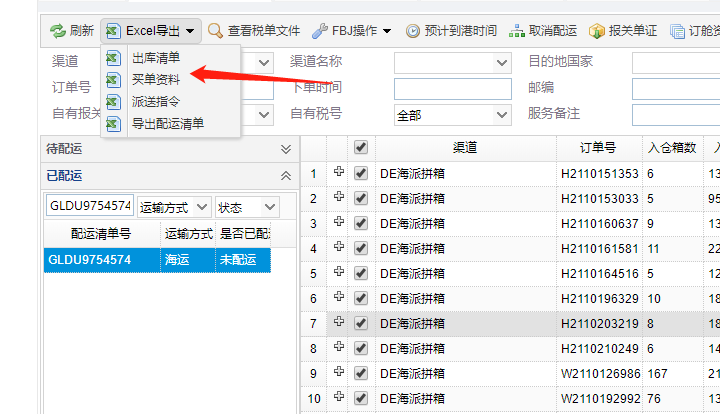Expand row 6 plus icon
Viewport: 720px width, 414px height.
tap(339, 297)
